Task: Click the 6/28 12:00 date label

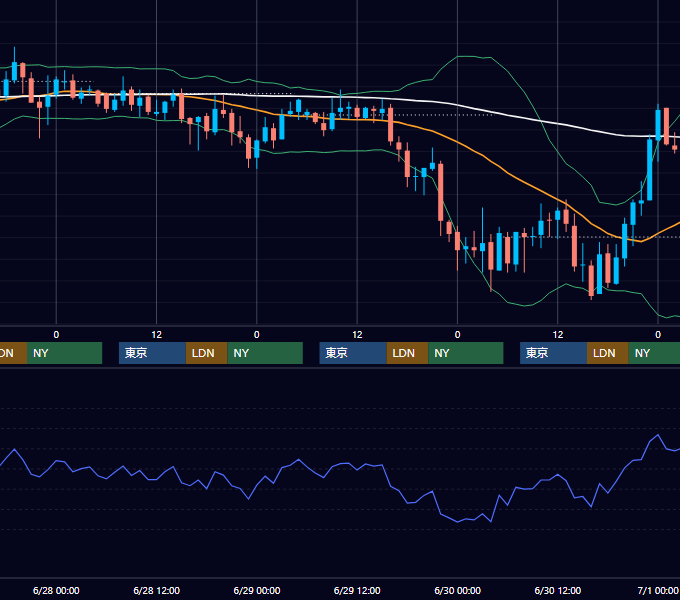Action: tap(157, 590)
